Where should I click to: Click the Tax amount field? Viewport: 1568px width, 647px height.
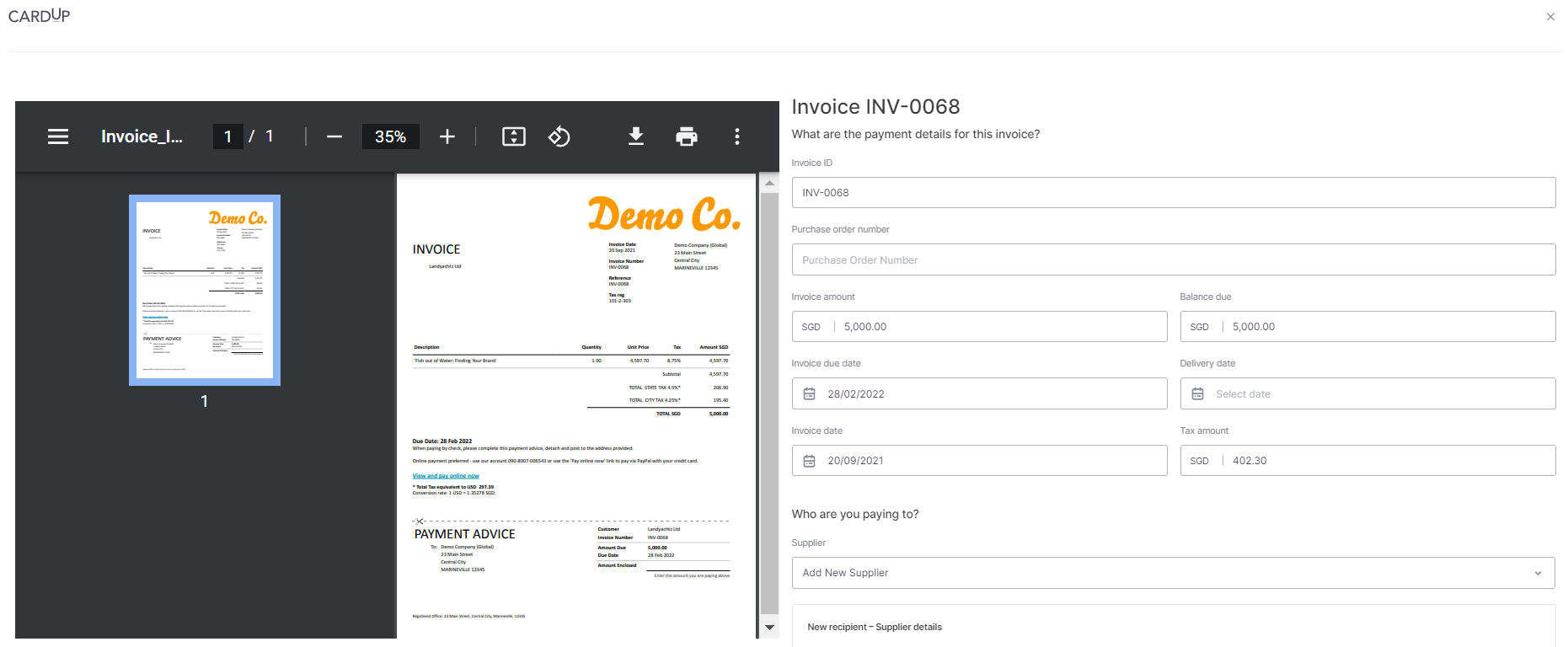tap(1386, 461)
